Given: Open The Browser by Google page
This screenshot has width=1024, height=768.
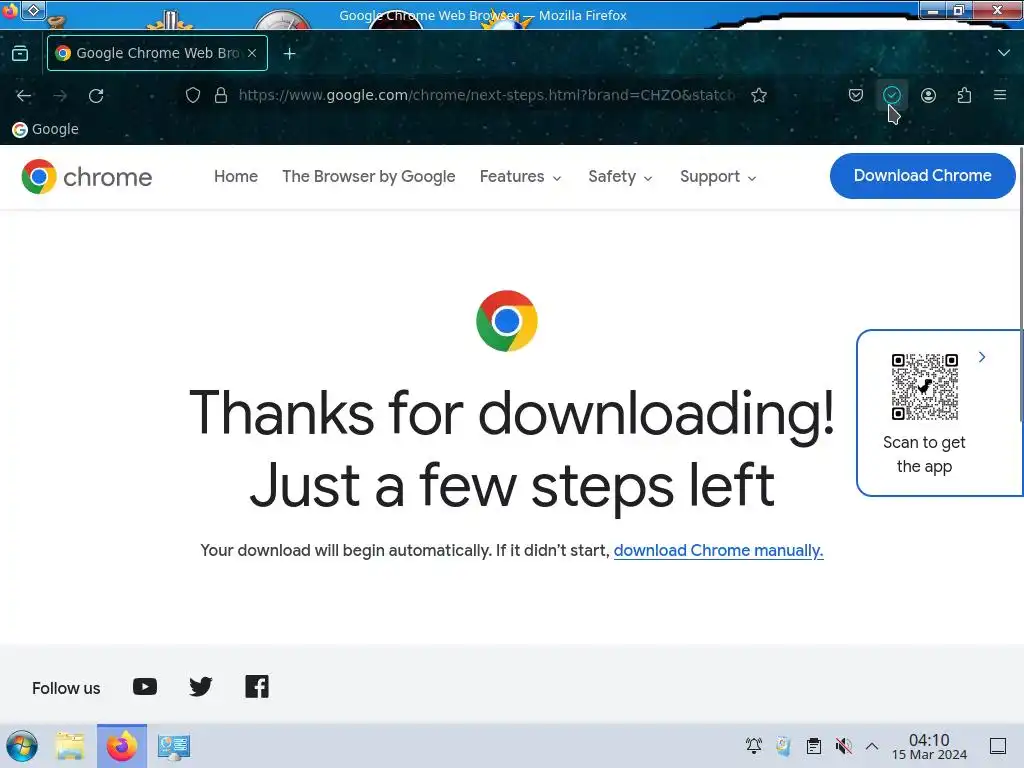Looking at the screenshot, I should coord(368,176).
